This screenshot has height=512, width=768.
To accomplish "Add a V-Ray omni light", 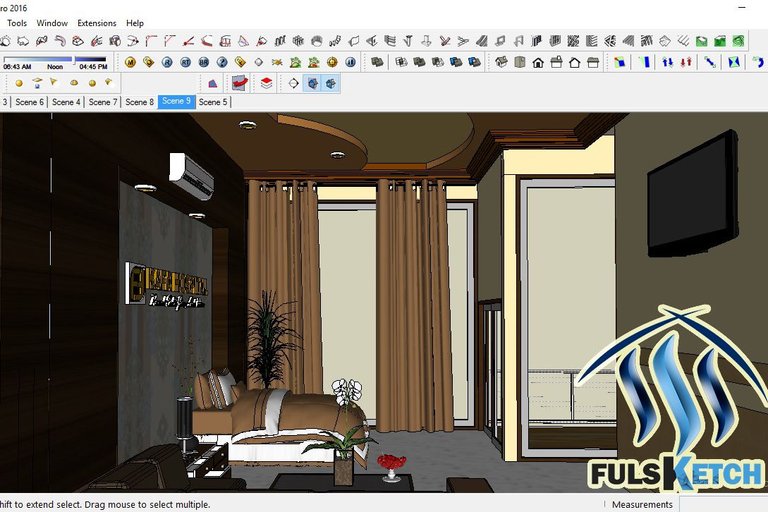I will tap(19, 83).
